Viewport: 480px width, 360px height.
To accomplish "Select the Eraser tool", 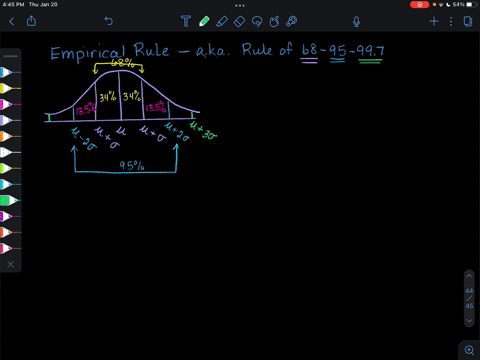I will click(239, 21).
